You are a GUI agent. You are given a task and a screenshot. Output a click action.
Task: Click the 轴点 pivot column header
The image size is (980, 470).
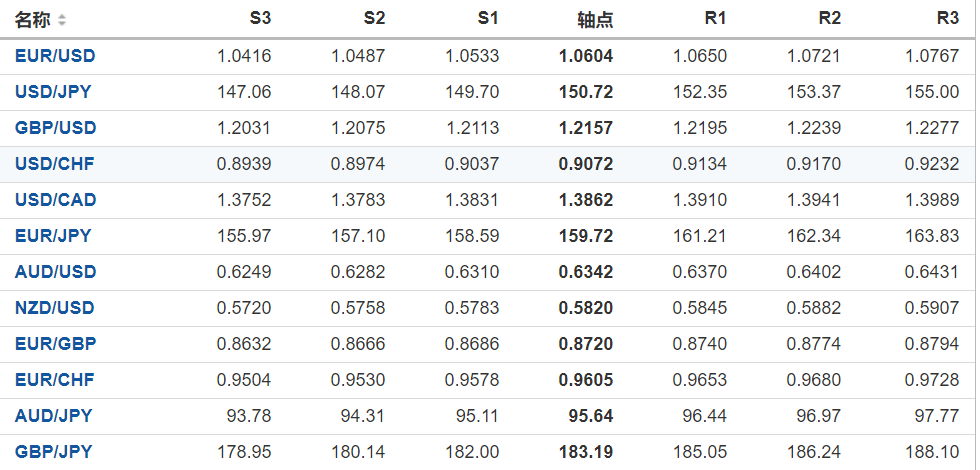[595, 20]
